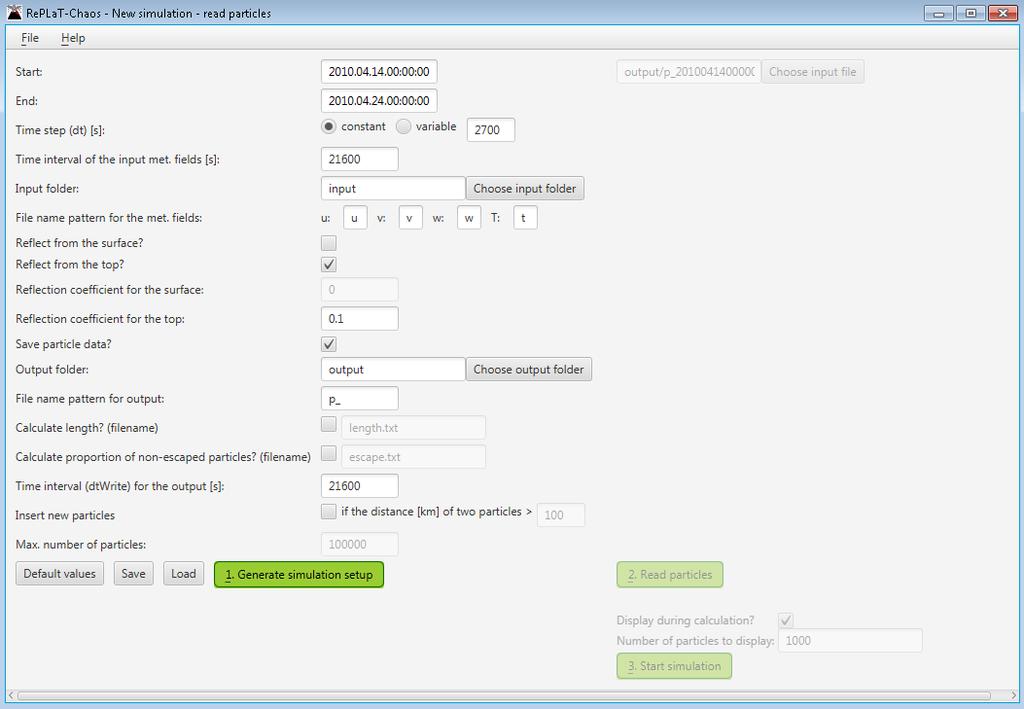
Task: Click the End date field
Action: [379, 101]
